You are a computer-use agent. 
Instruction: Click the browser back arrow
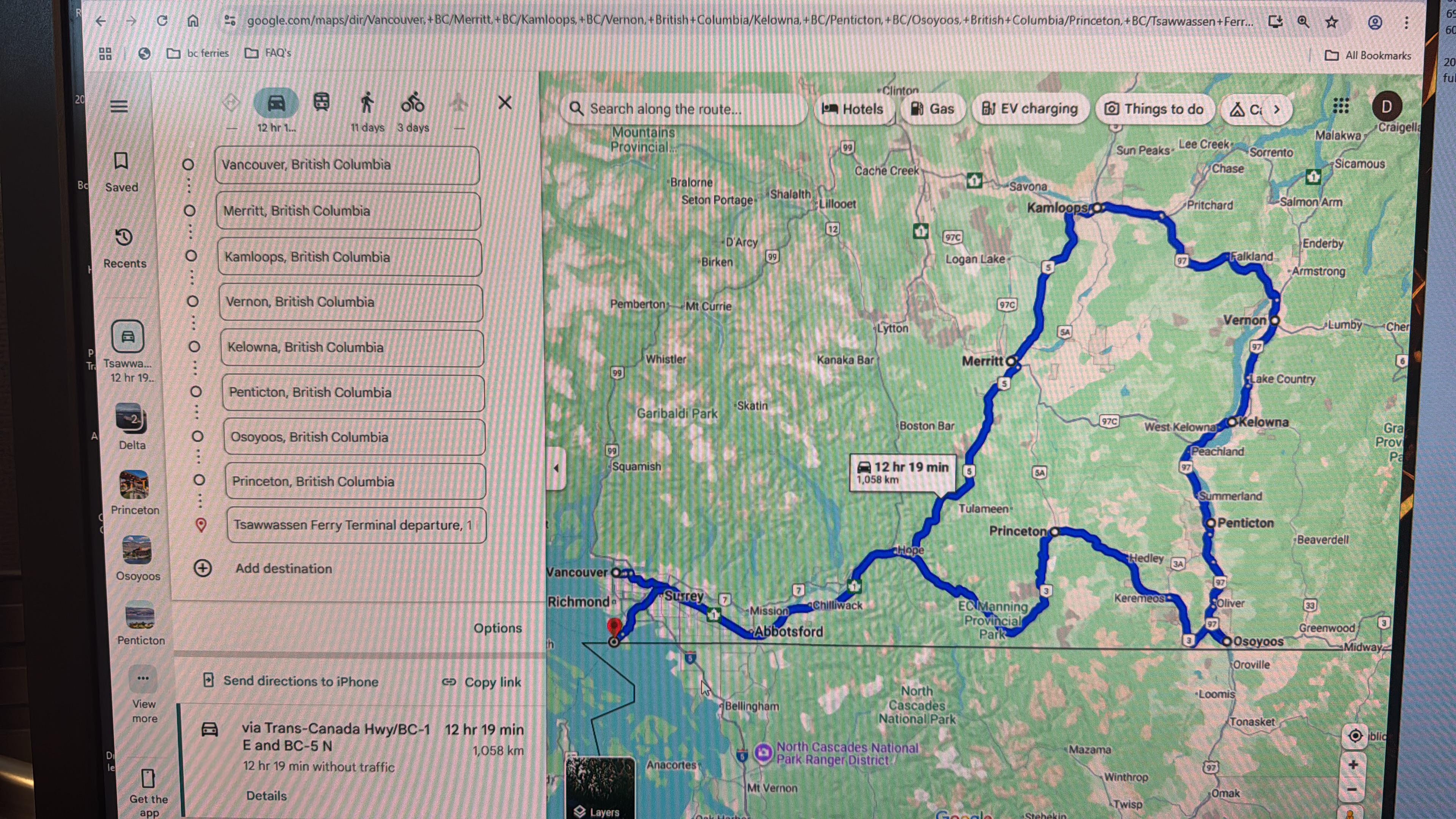point(100,21)
